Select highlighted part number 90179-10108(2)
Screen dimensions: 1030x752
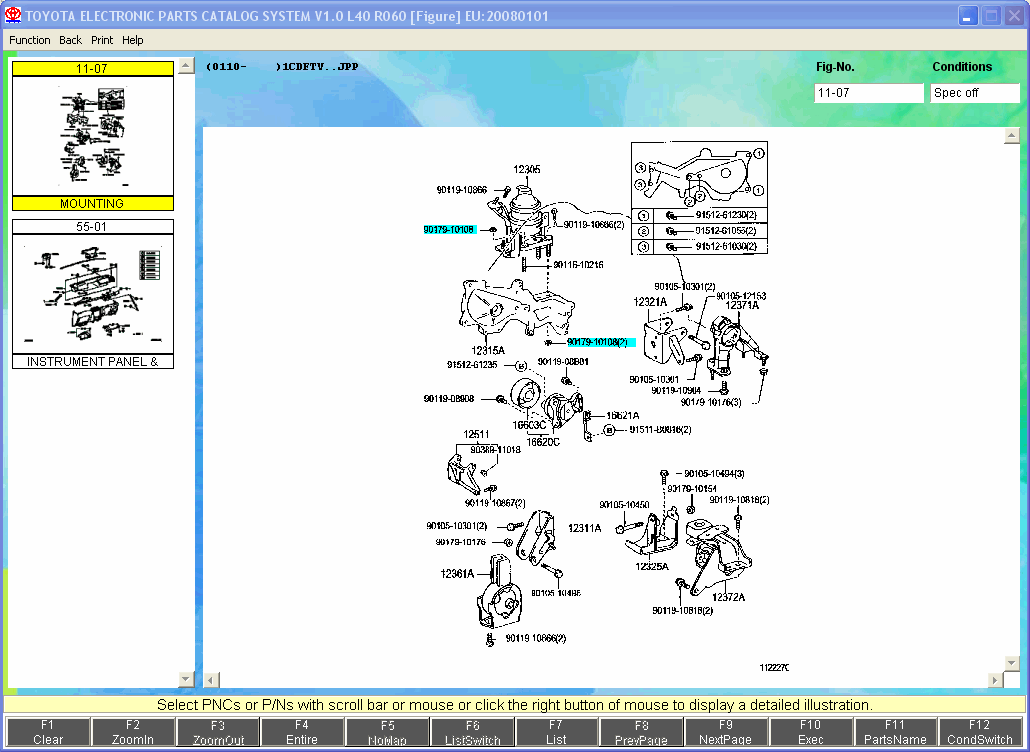click(600, 342)
